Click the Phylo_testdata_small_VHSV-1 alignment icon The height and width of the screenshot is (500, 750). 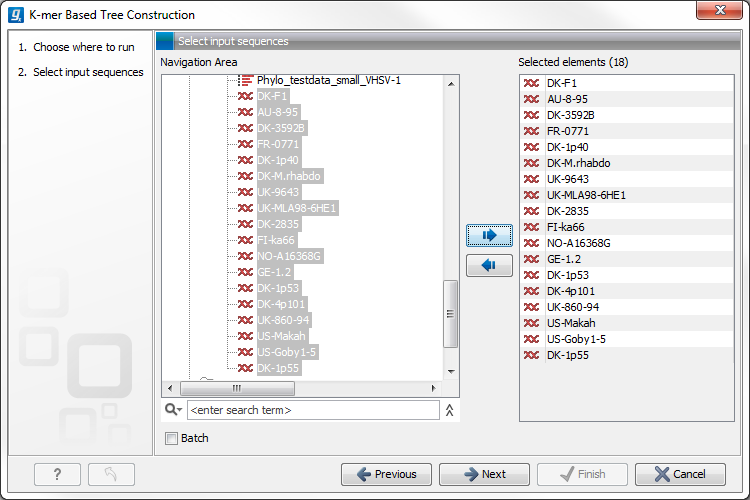(245, 80)
